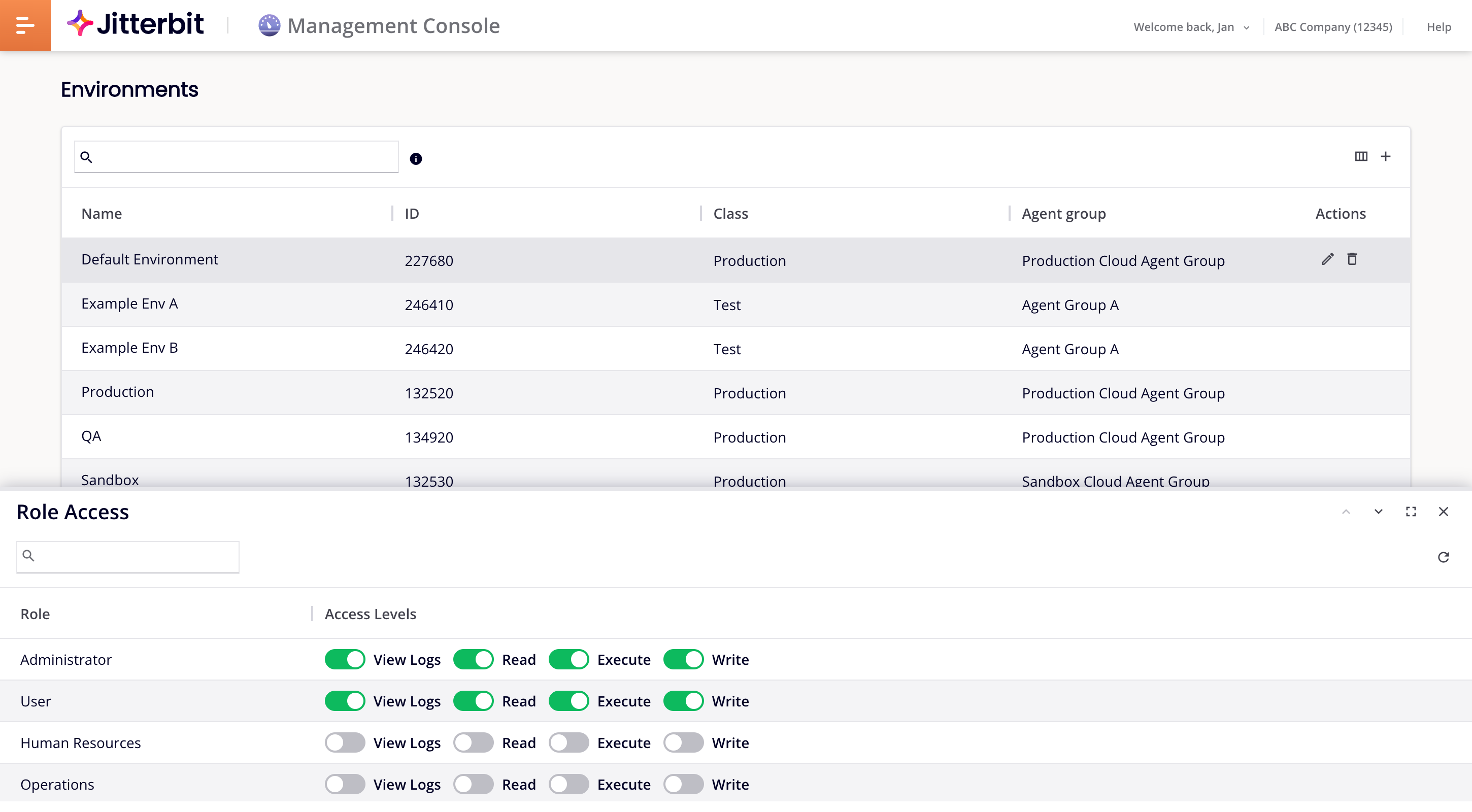1472x812 pixels.
Task: Disable User Execute access
Action: click(x=569, y=701)
